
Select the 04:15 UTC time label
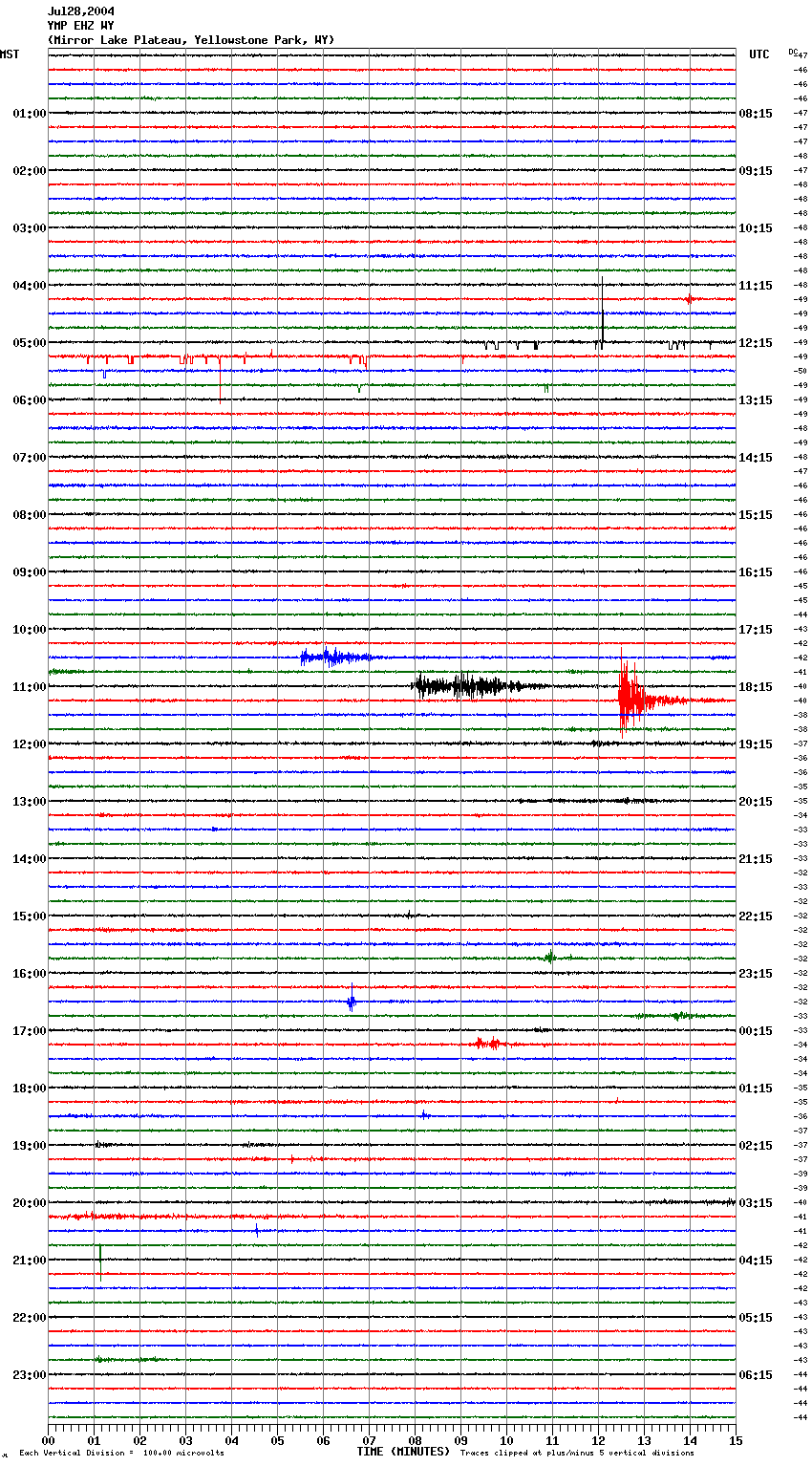coord(756,1261)
